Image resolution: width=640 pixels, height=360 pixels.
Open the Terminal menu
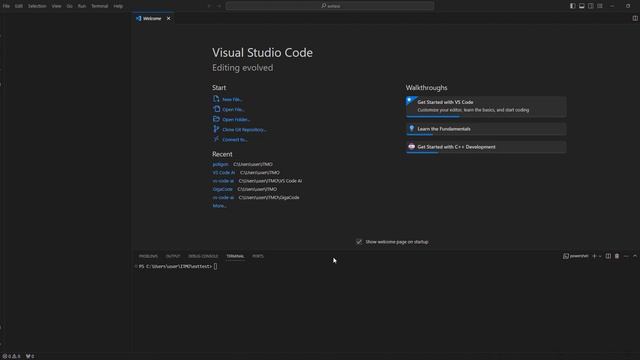[100, 6]
